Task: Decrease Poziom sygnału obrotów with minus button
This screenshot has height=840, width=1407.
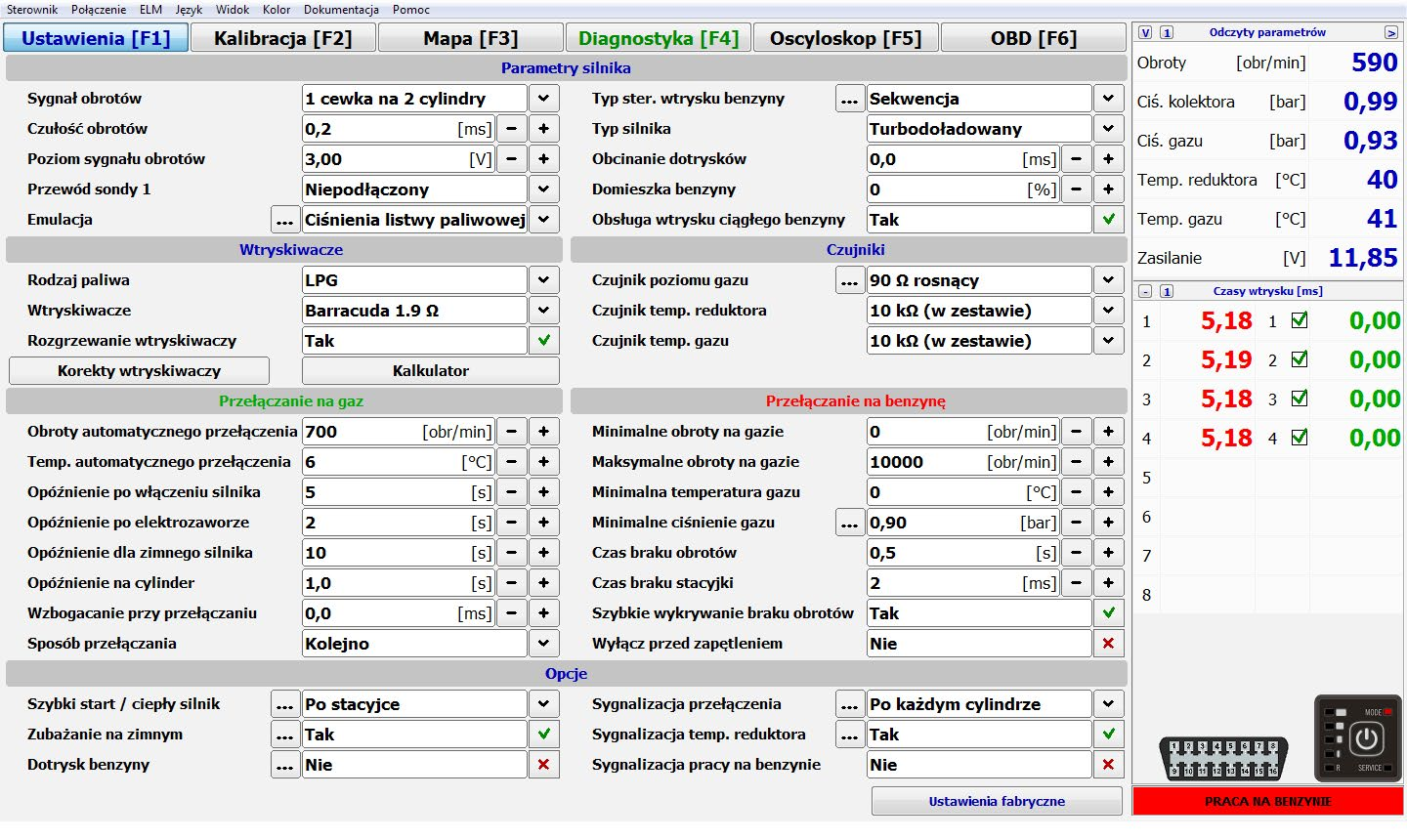Action: 512,159
